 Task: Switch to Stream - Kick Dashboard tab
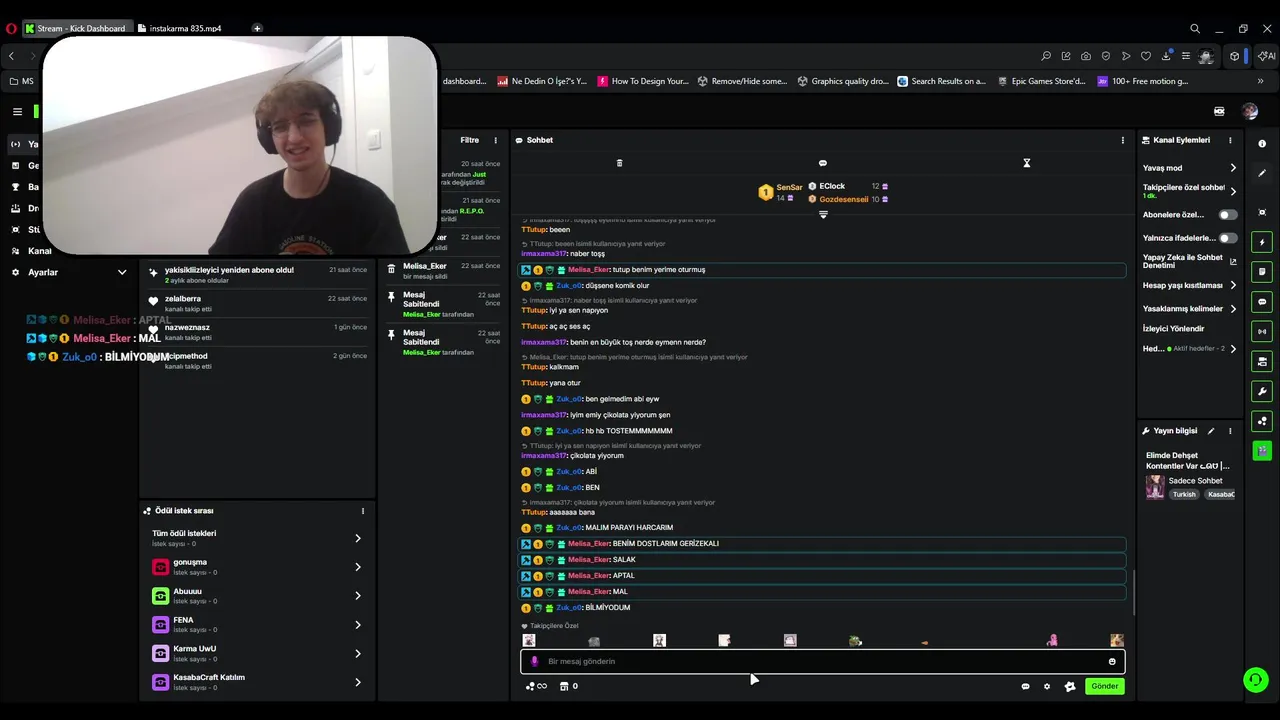point(76,29)
